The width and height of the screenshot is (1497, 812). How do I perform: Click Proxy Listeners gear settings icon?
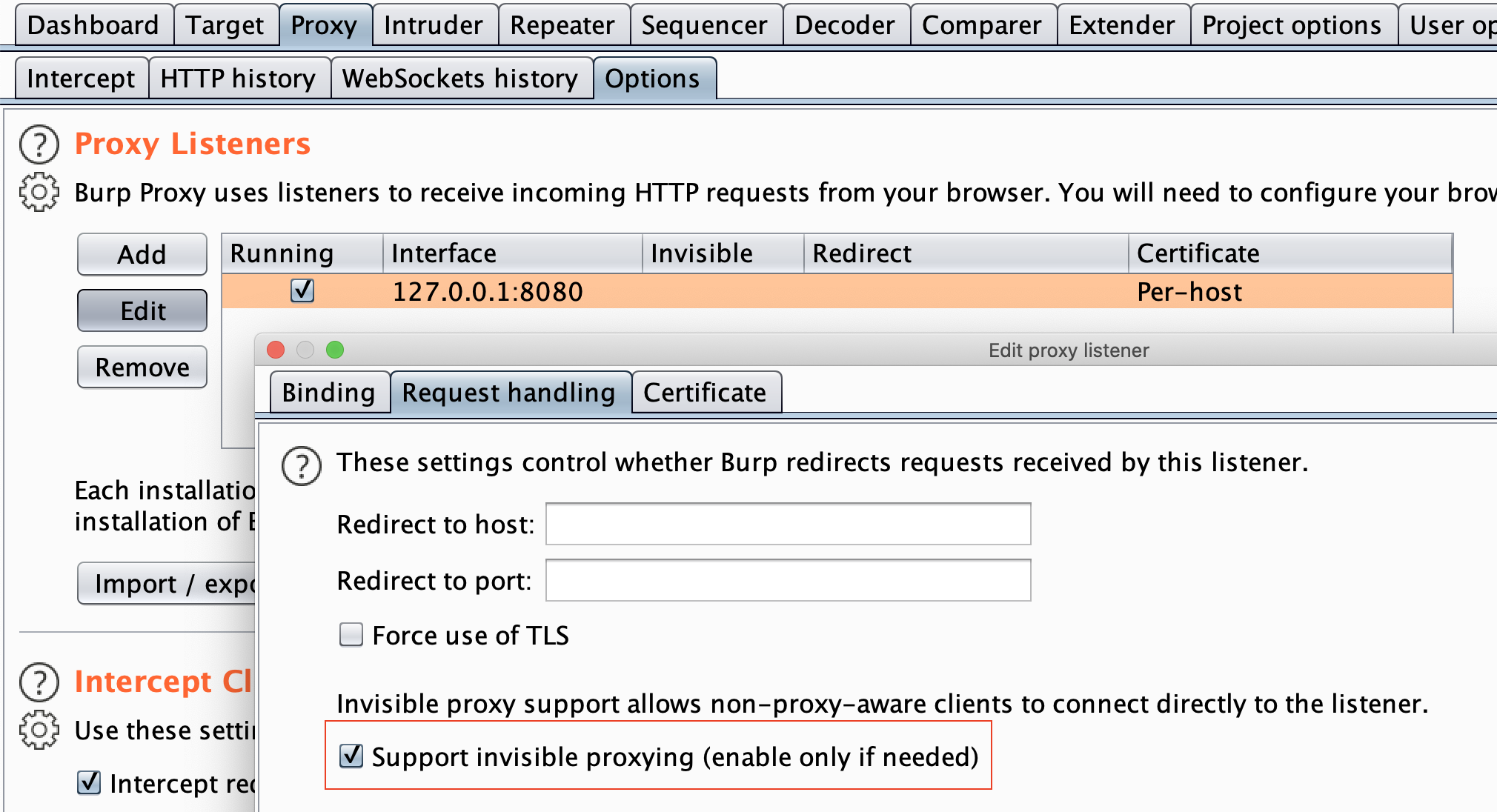tap(39, 193)
